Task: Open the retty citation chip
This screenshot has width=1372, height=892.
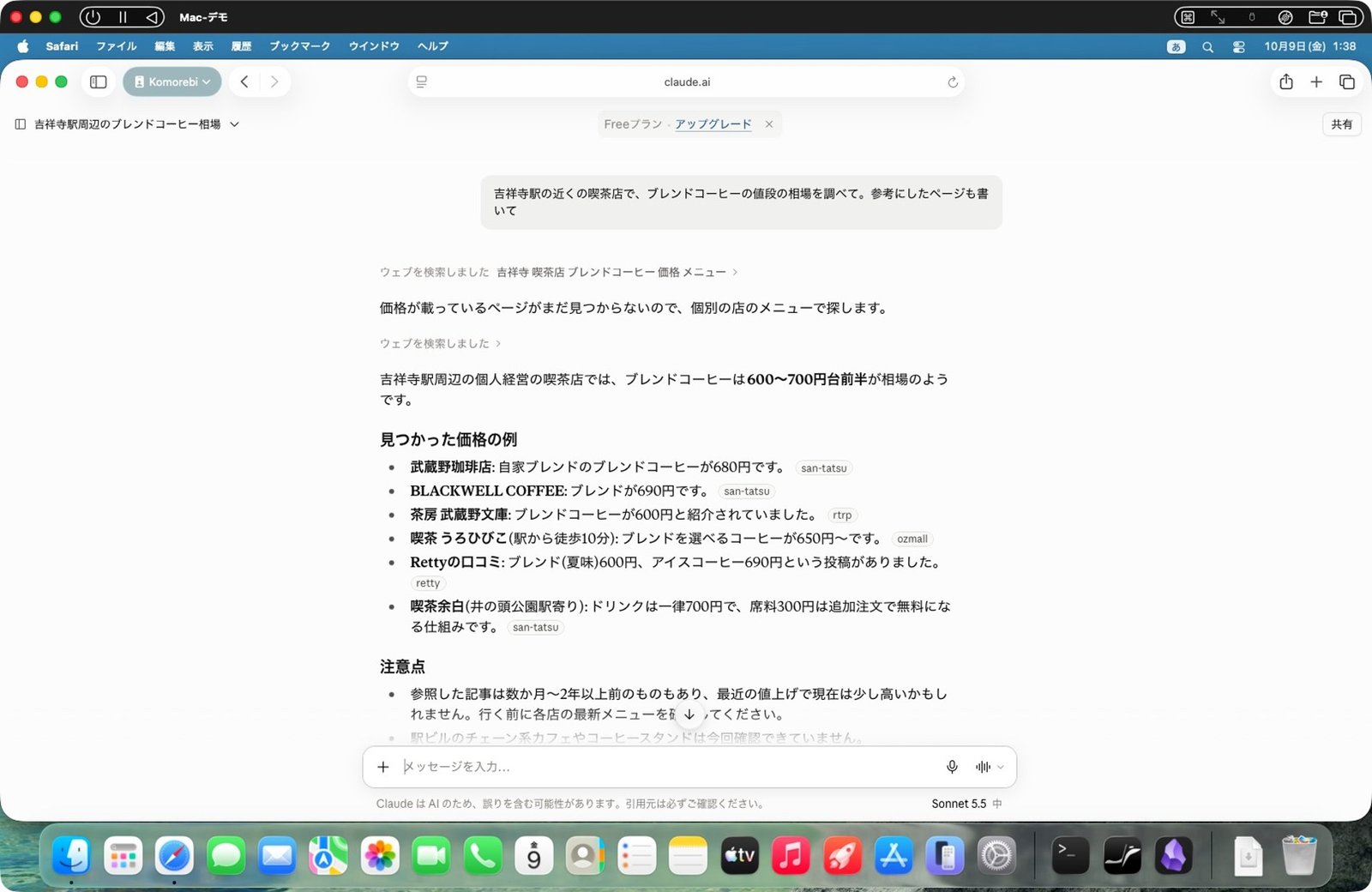Action: (x=428, y=583)
